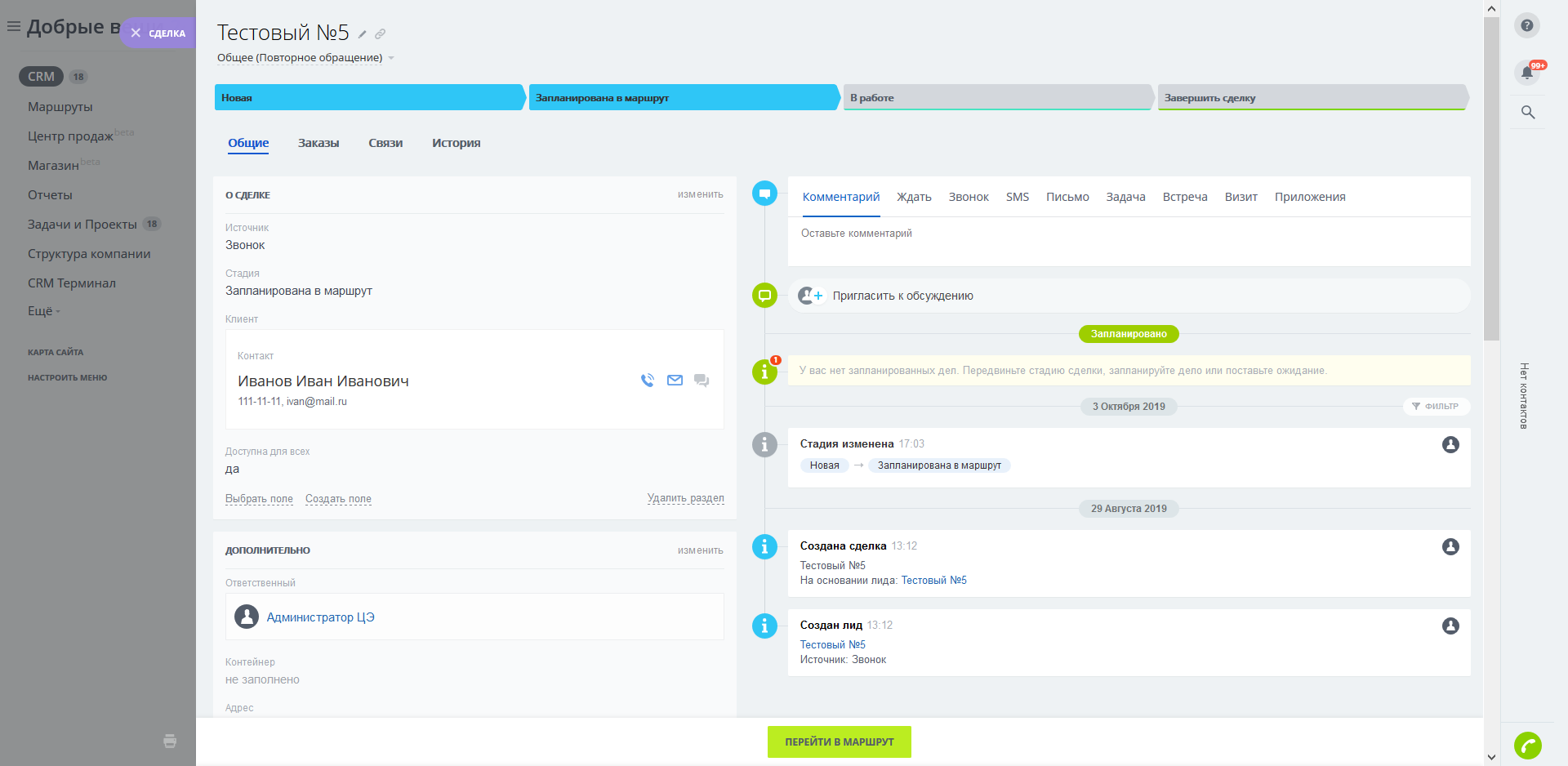Open the search magnifier icon

(1527, 112)
